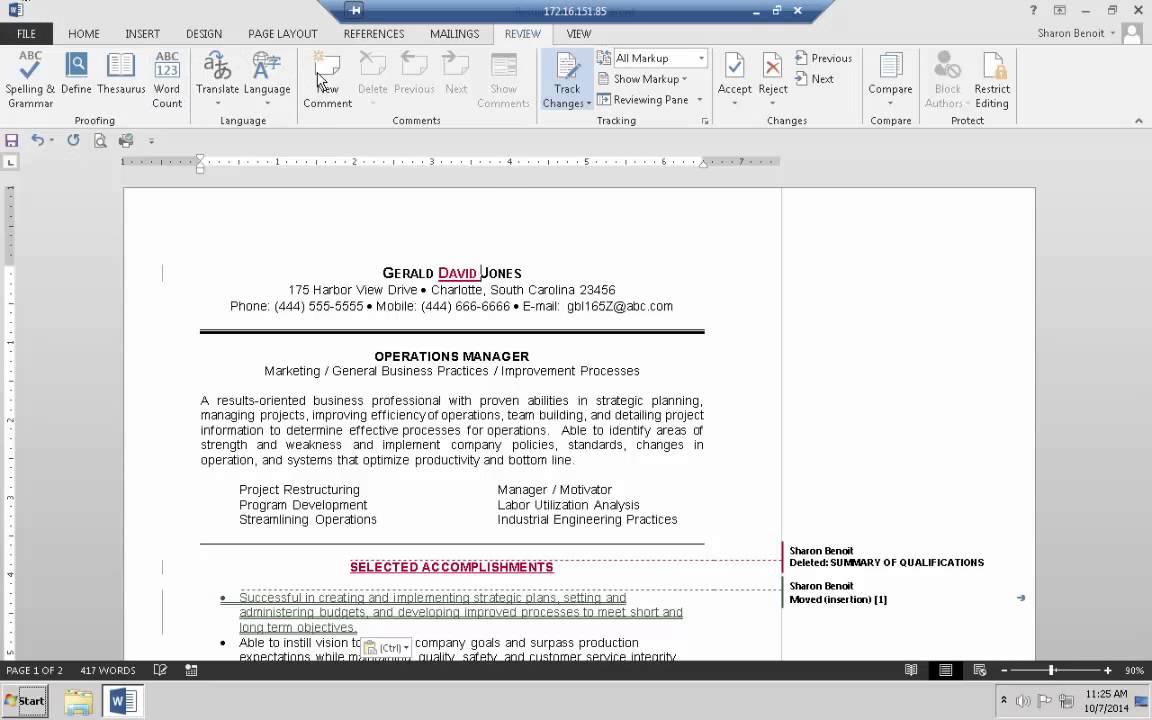The image size is (1152, 720).
Task: Toggle the Reviewing Pane
Action: 644,100
